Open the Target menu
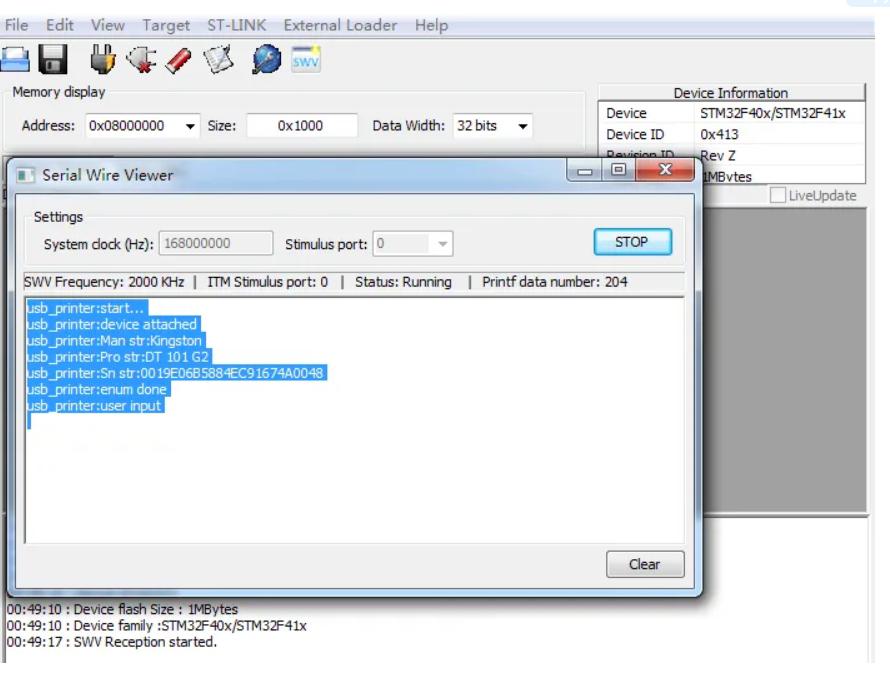890x674 pixels. 166,26
